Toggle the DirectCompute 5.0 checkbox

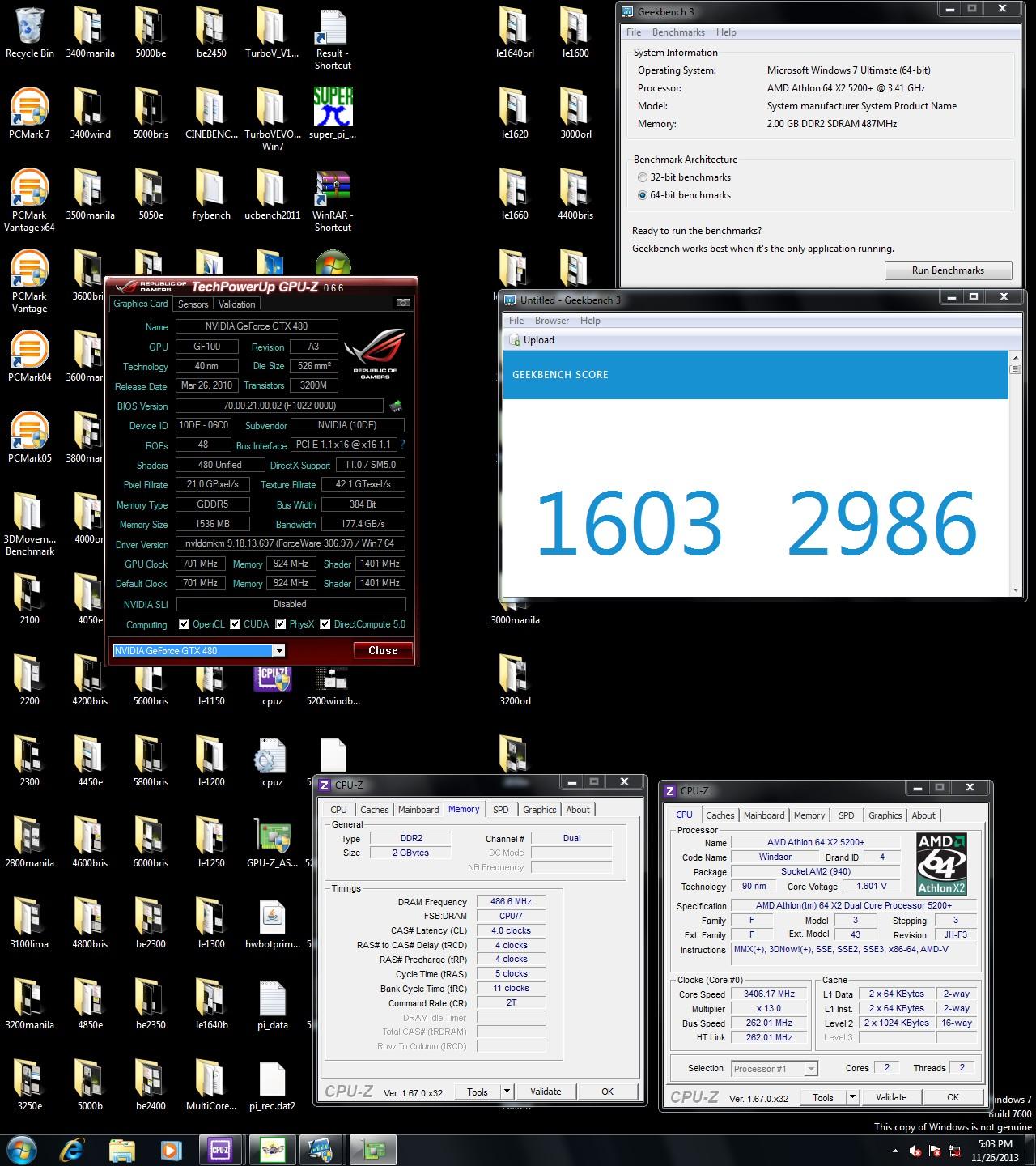pos(325,624)
